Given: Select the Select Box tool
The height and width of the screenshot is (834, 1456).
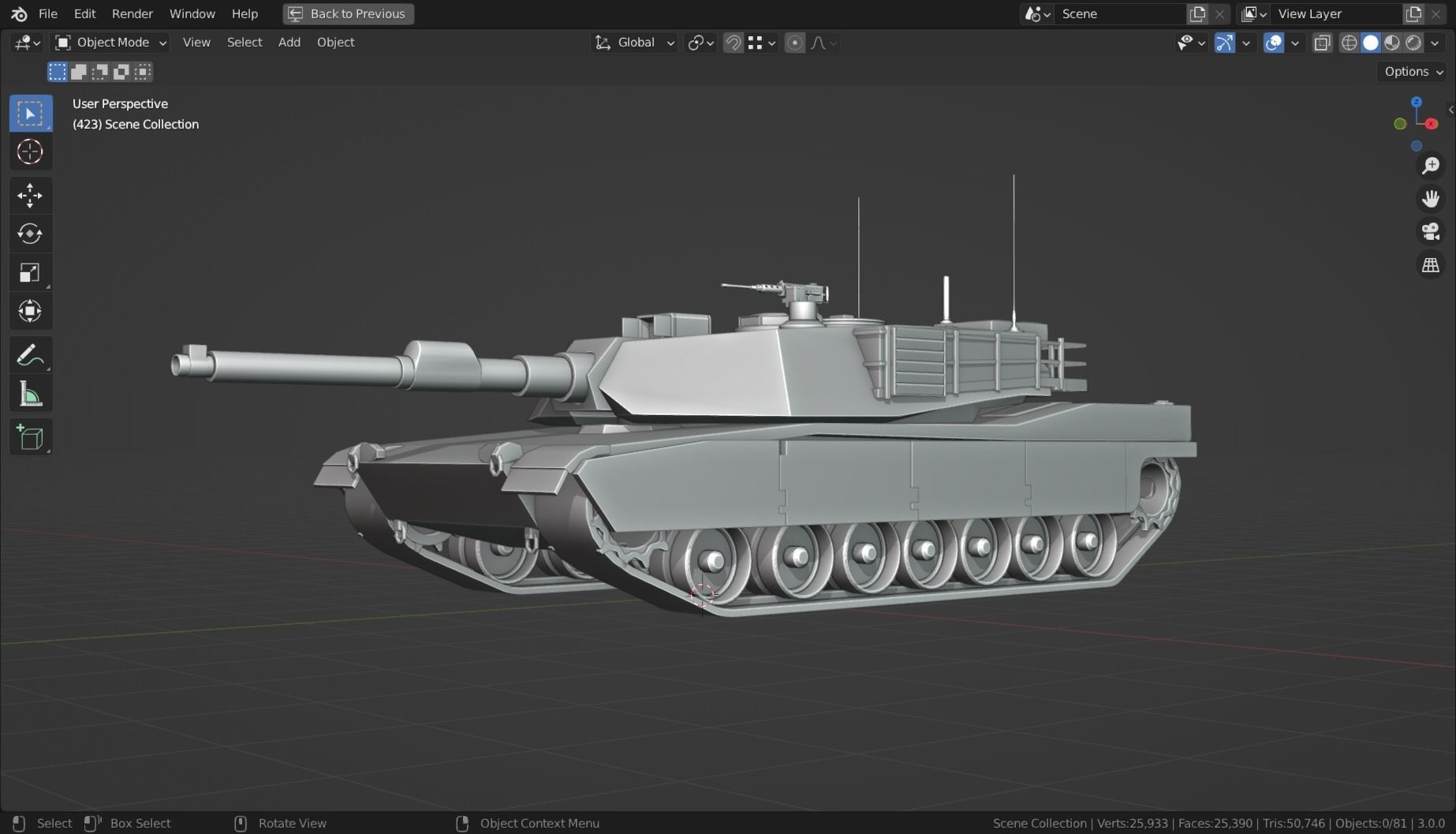Looking at the screenshot, I should point(30,114).
